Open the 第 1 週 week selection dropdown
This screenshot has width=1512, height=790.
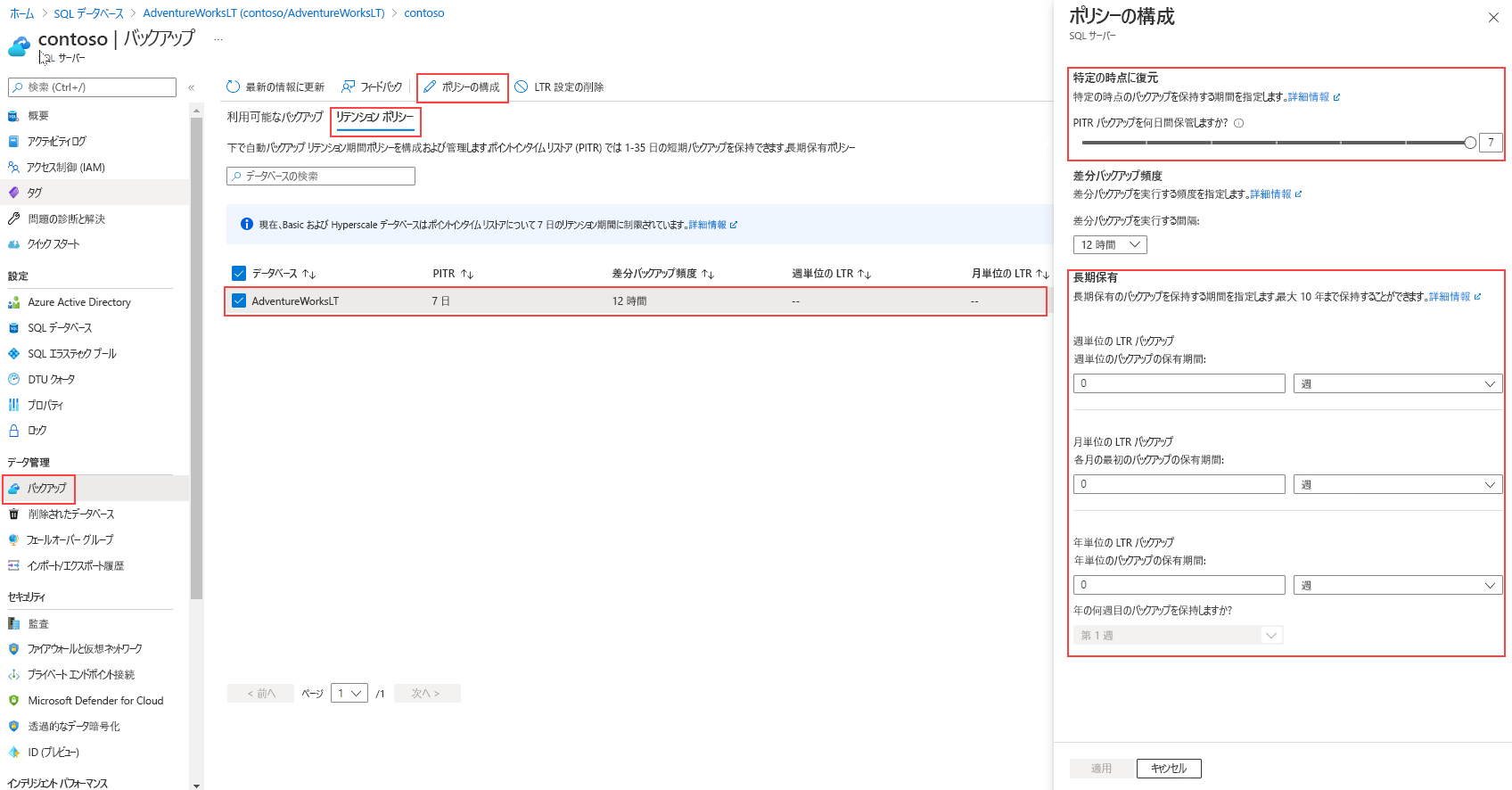(x=1178, y=636)
